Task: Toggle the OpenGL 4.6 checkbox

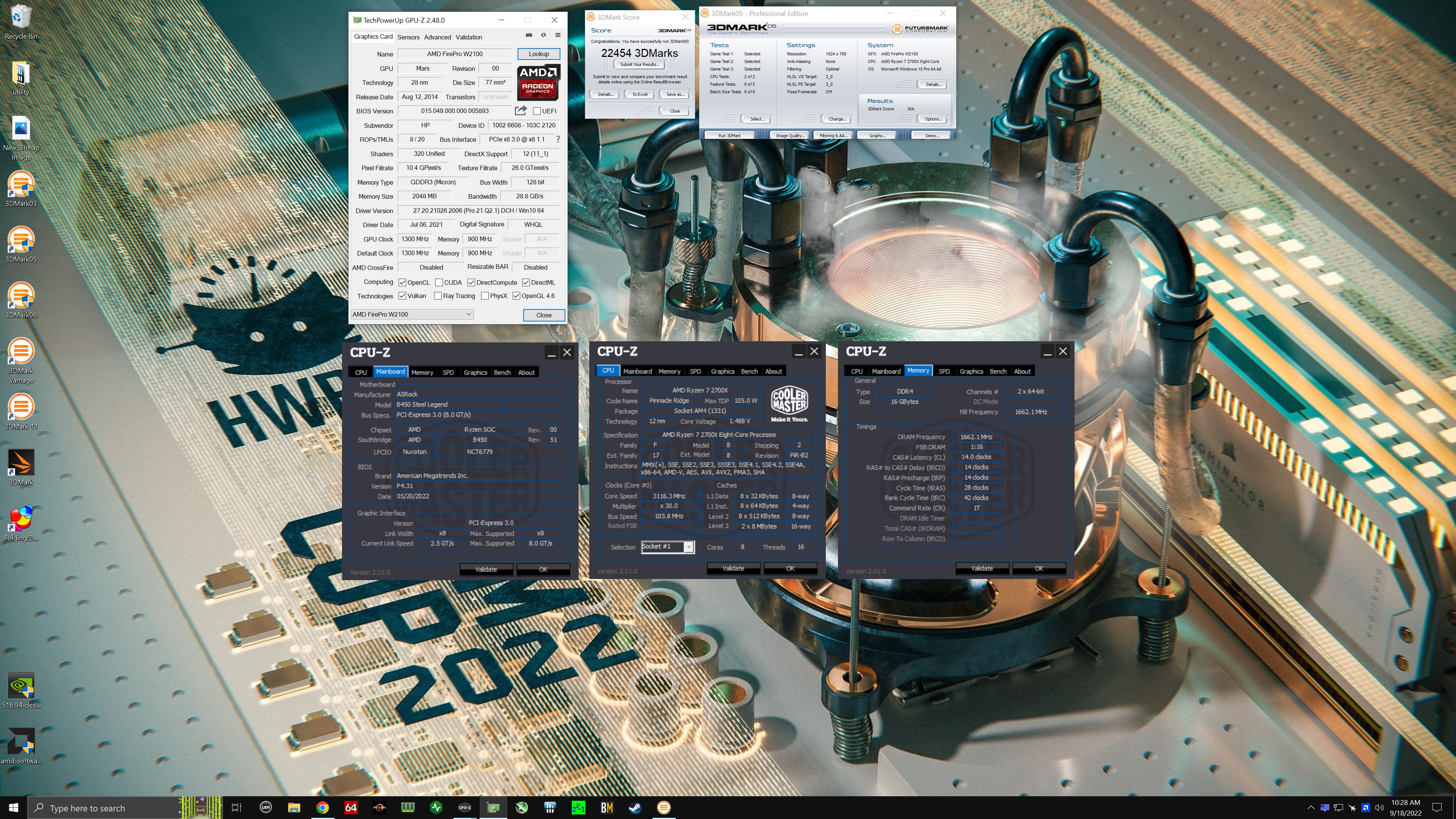Action: pyautogui.click(x=516, y=296)
